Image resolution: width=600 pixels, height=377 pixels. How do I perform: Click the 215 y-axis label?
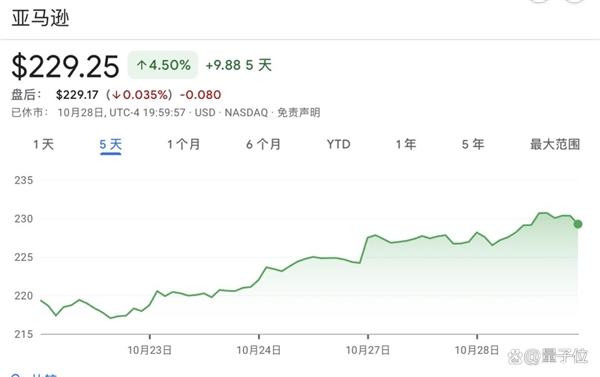[x=24, y=334]
